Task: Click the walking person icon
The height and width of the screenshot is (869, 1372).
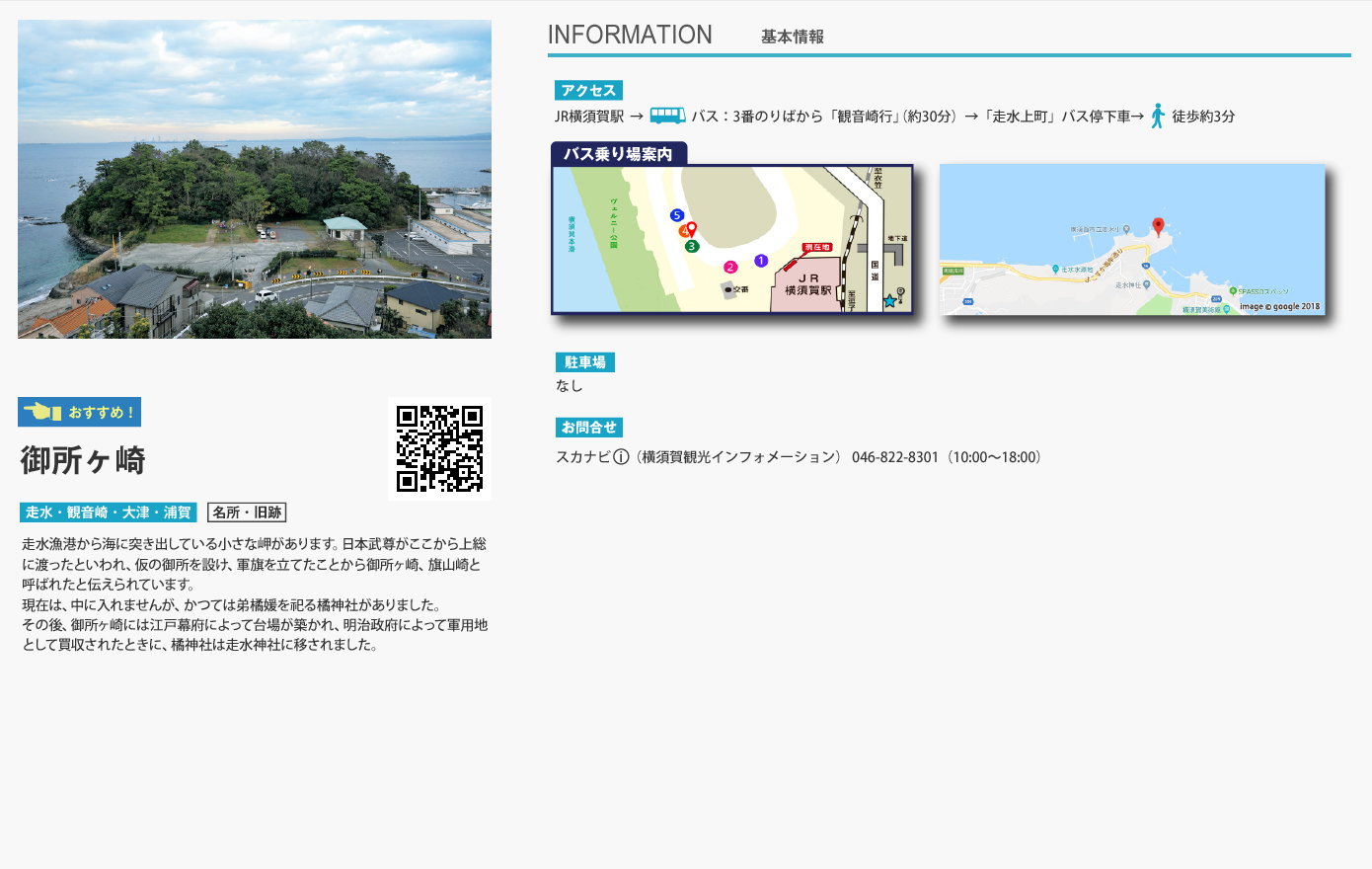Action: click(1158, 116)
